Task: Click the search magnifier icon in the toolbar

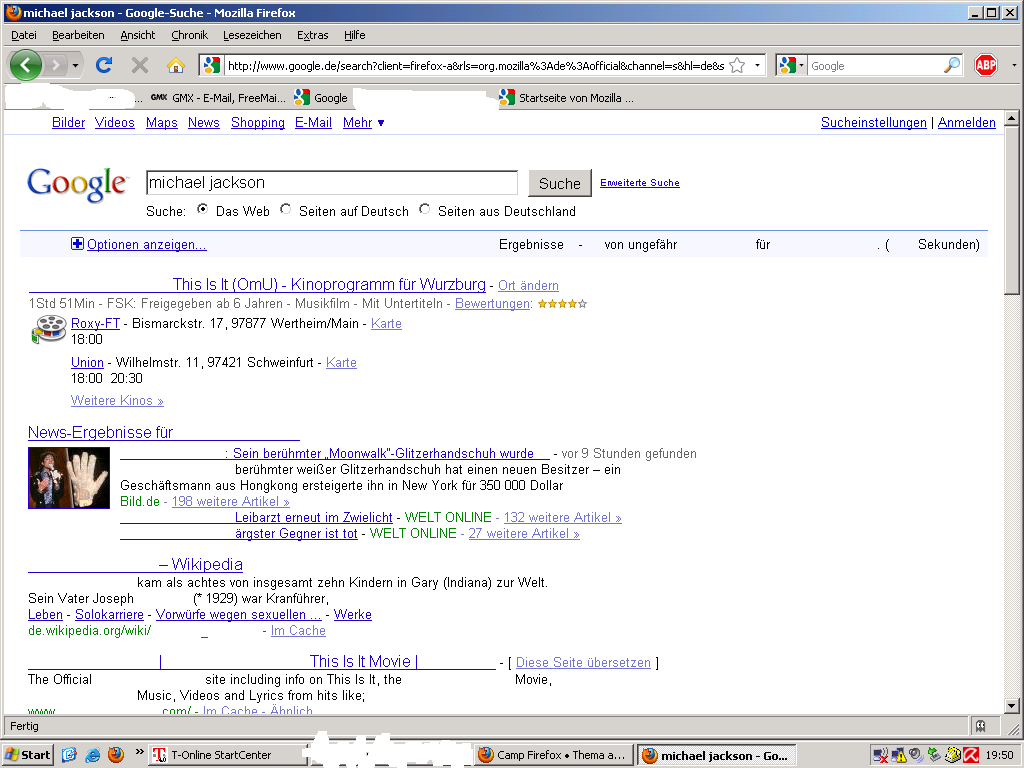Action: pyautogui.click(x=952, y=65)
